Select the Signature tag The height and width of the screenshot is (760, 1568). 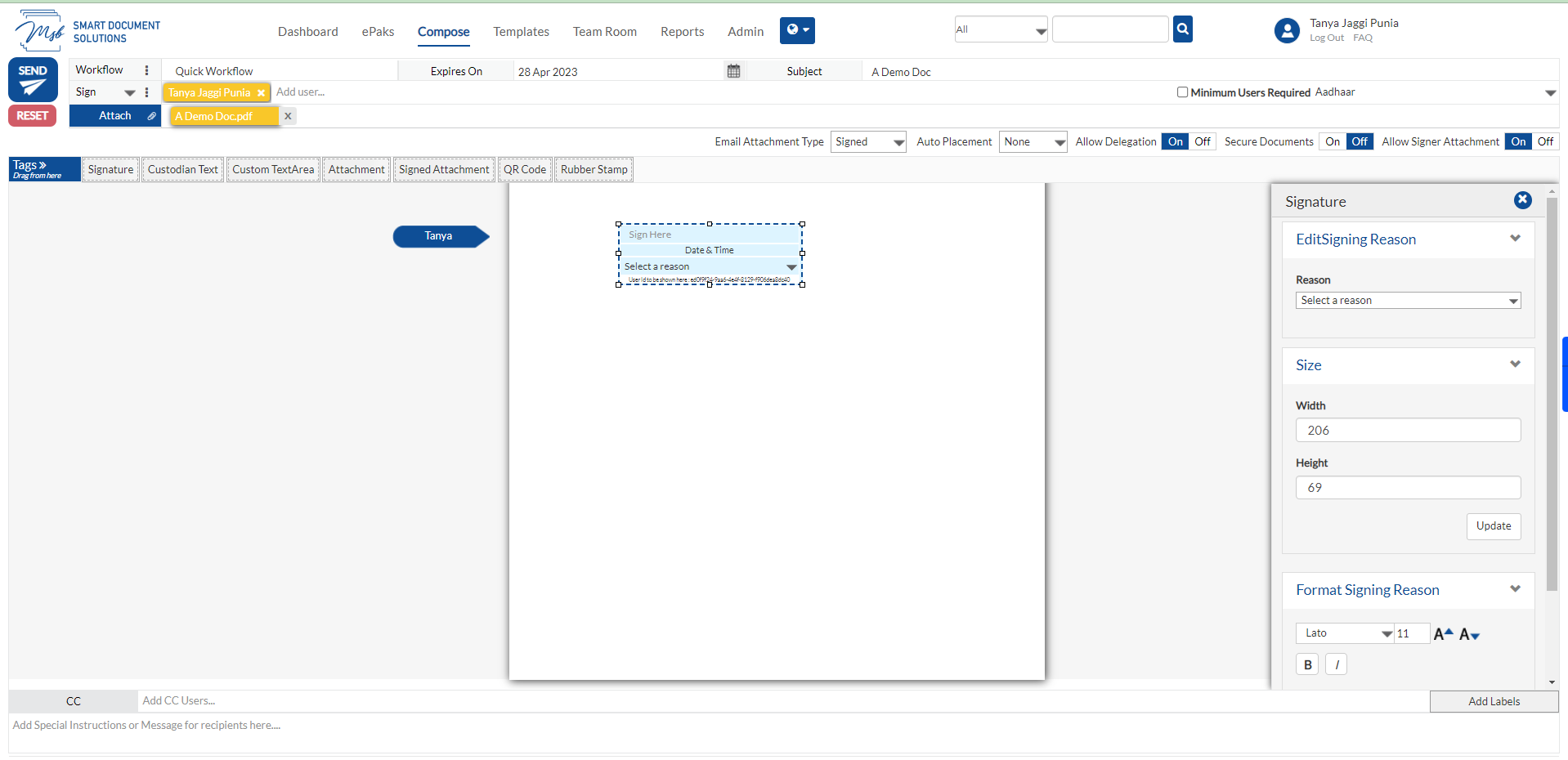pyautogui.click(x=110, y=170)
